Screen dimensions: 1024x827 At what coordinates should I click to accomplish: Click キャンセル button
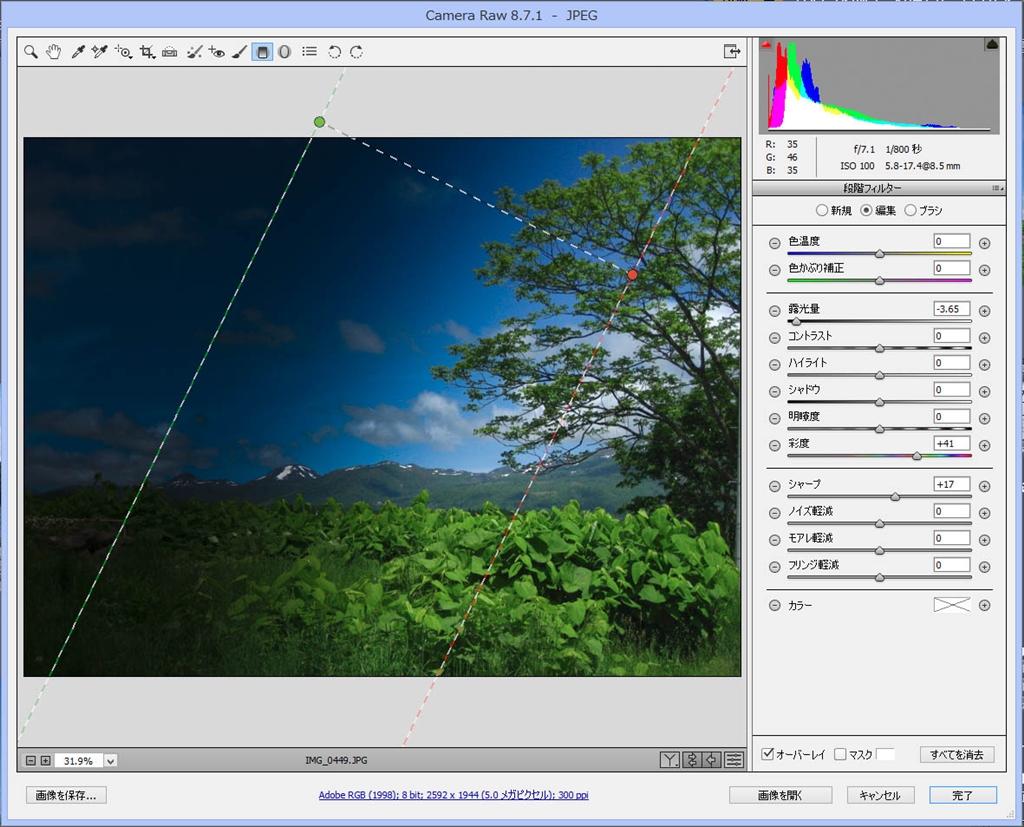point(880,795)
